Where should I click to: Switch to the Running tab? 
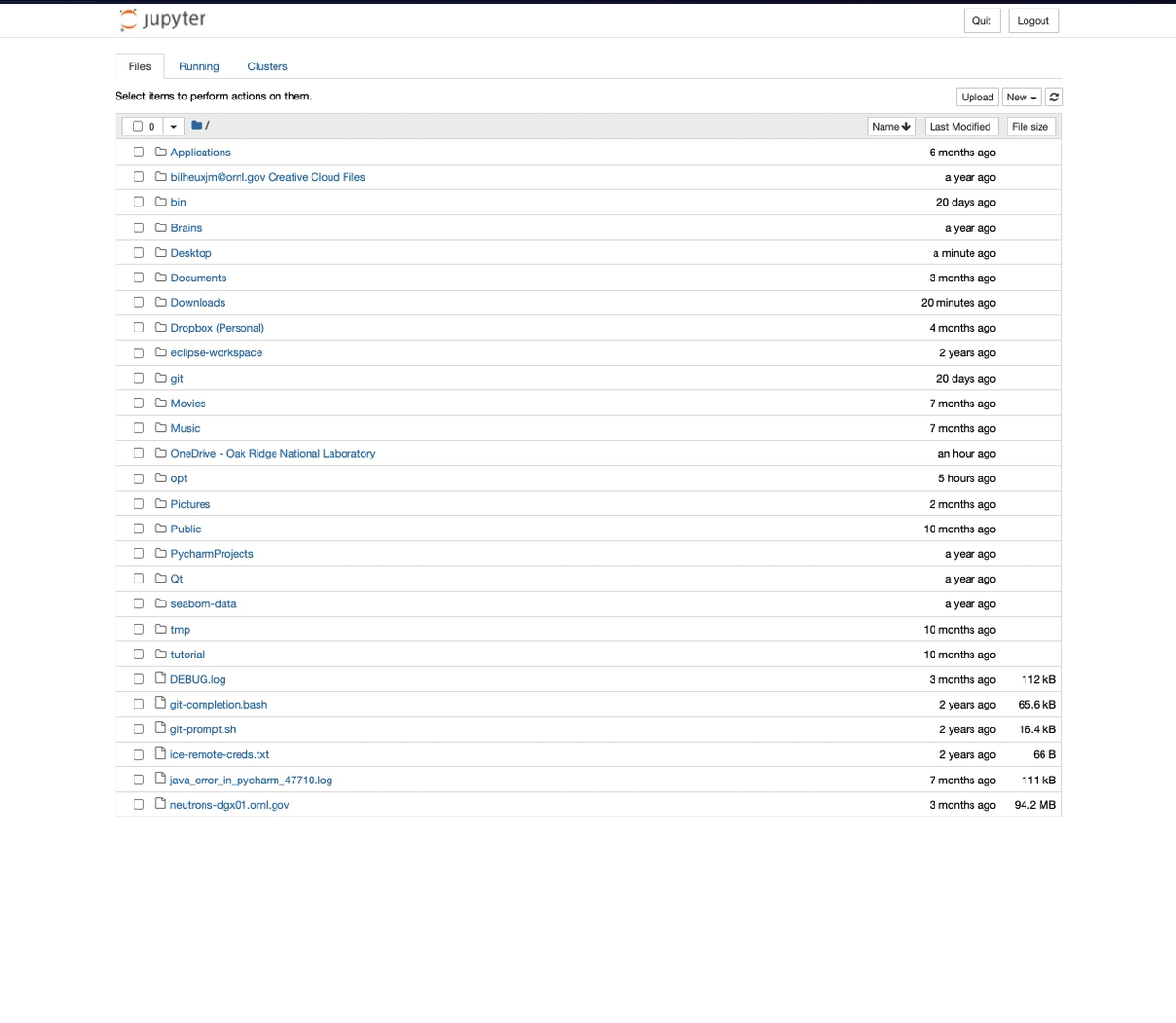tap(199, 66)
